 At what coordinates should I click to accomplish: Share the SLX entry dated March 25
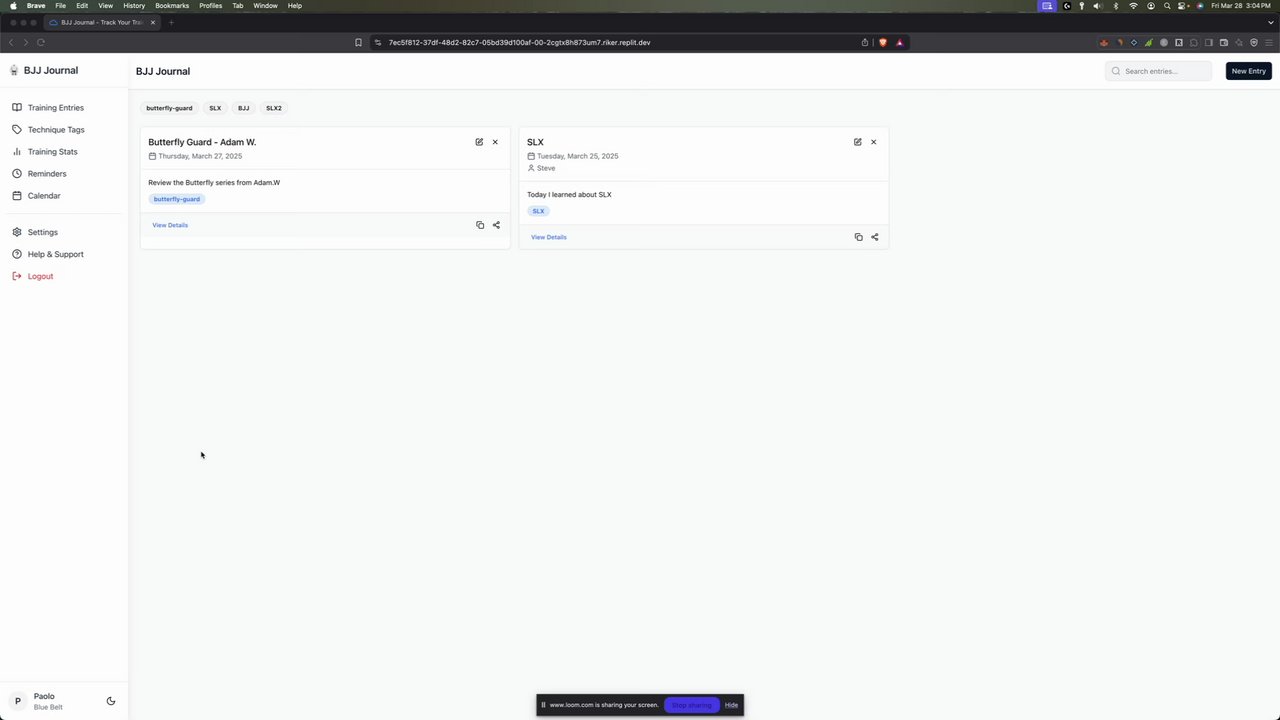pos(874,237)
